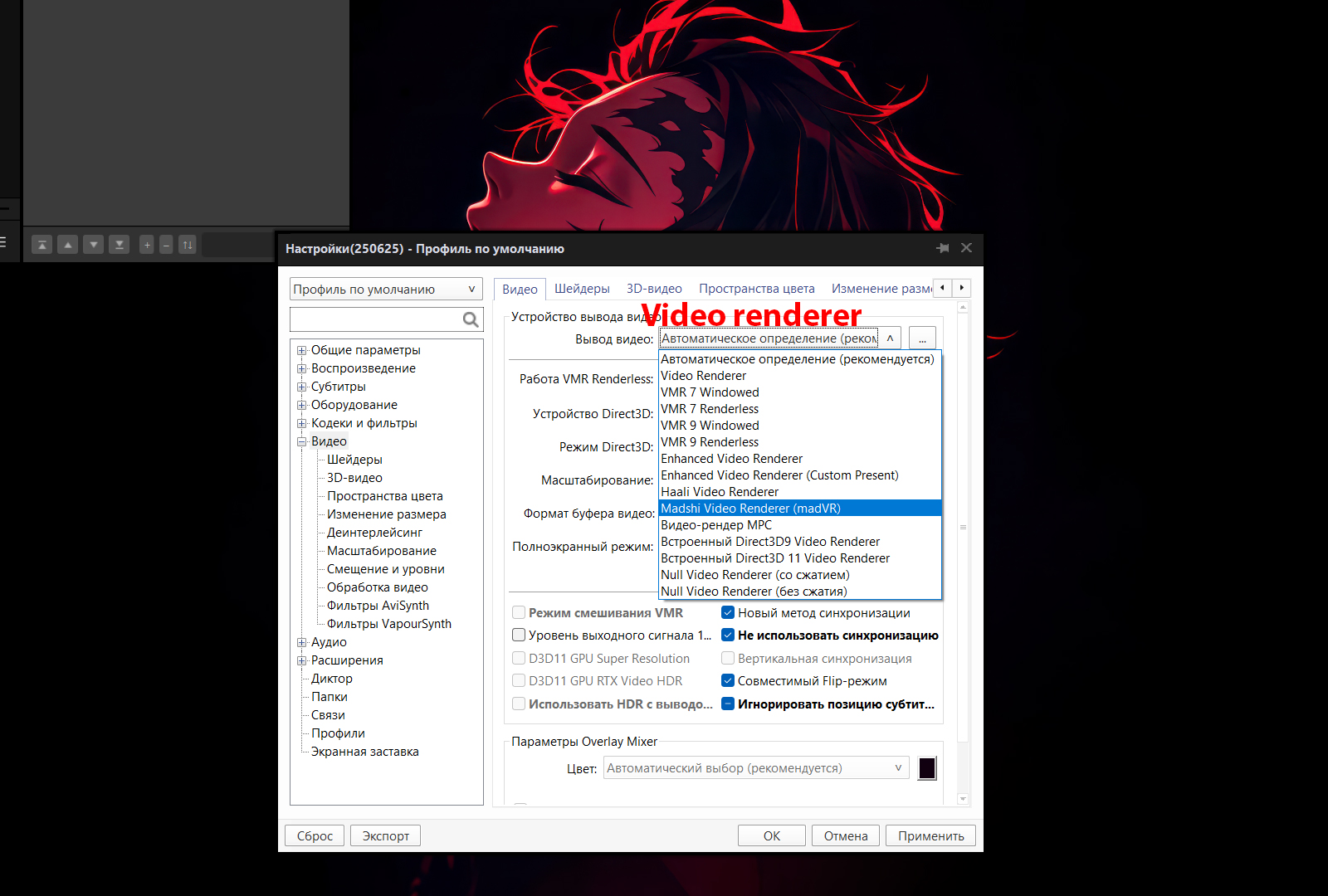Image resolution: width=1328 pixels, height=896 pixels.
Task: Select 'Смещение и уровни' in the settings tree
Action: pyautogui.click(x=385, y=569)
